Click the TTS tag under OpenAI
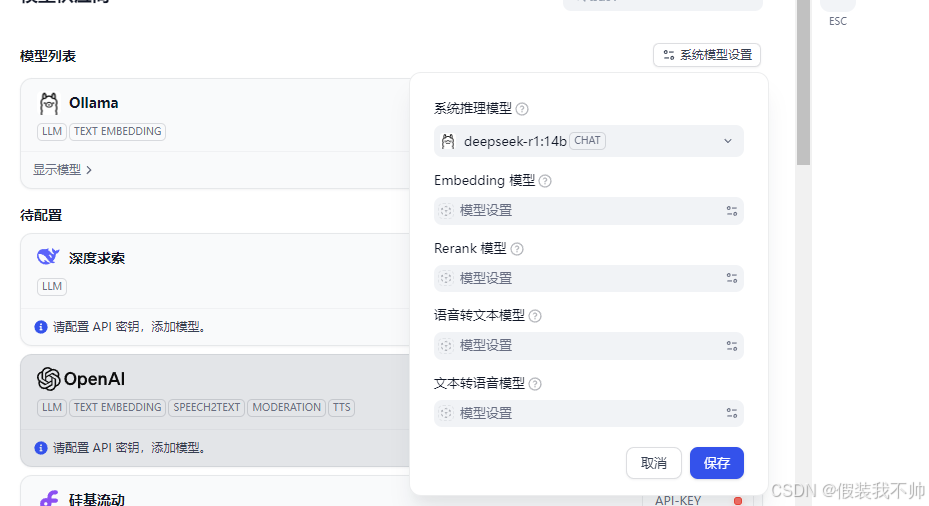 [x=341, y=408]
